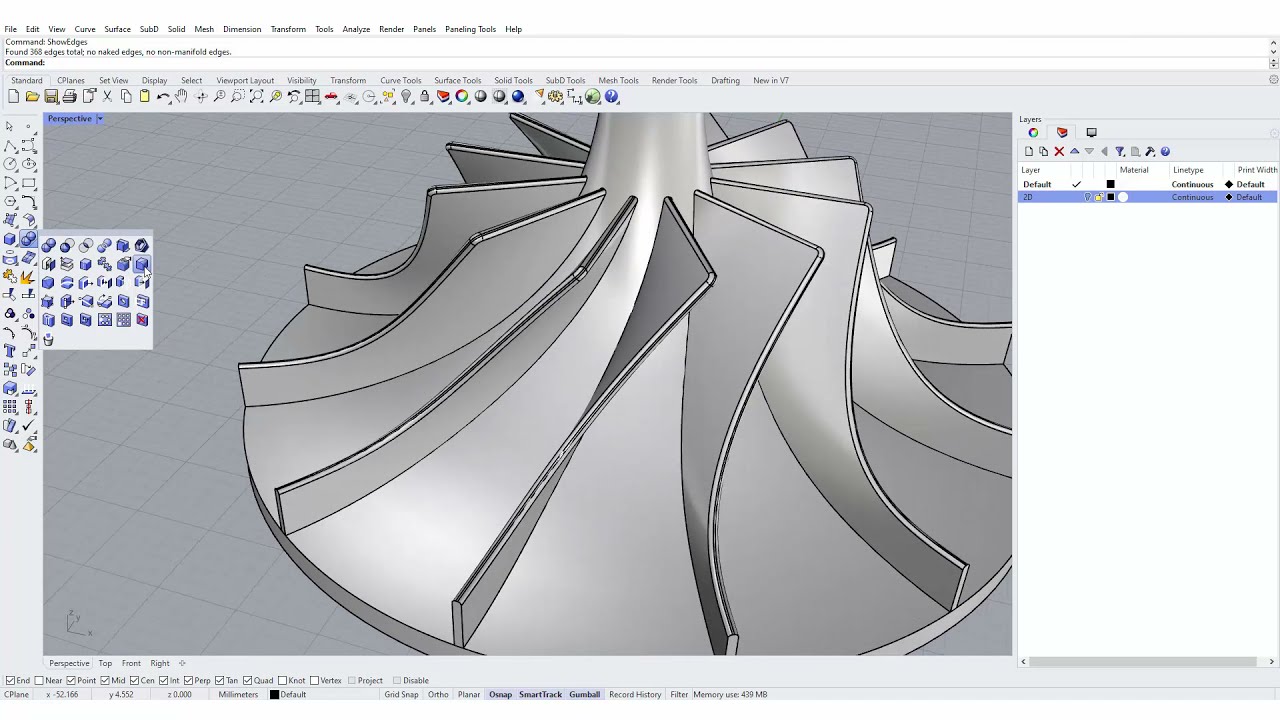The image size is (1280, 720).
Task: Click the Layers panel horizontal scrollbar
Action: [1143, 662]
